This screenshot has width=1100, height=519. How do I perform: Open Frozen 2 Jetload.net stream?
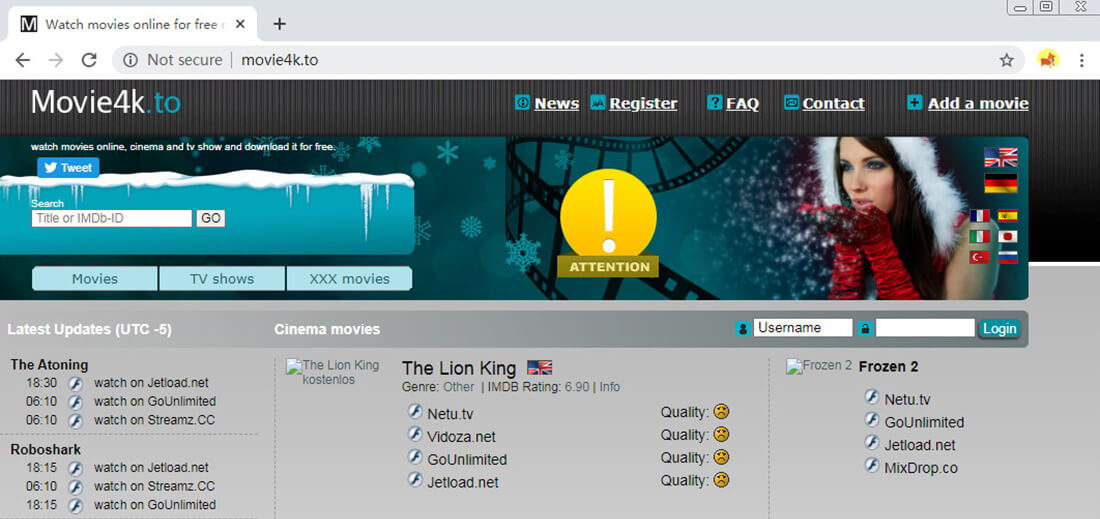click(920, 445)
